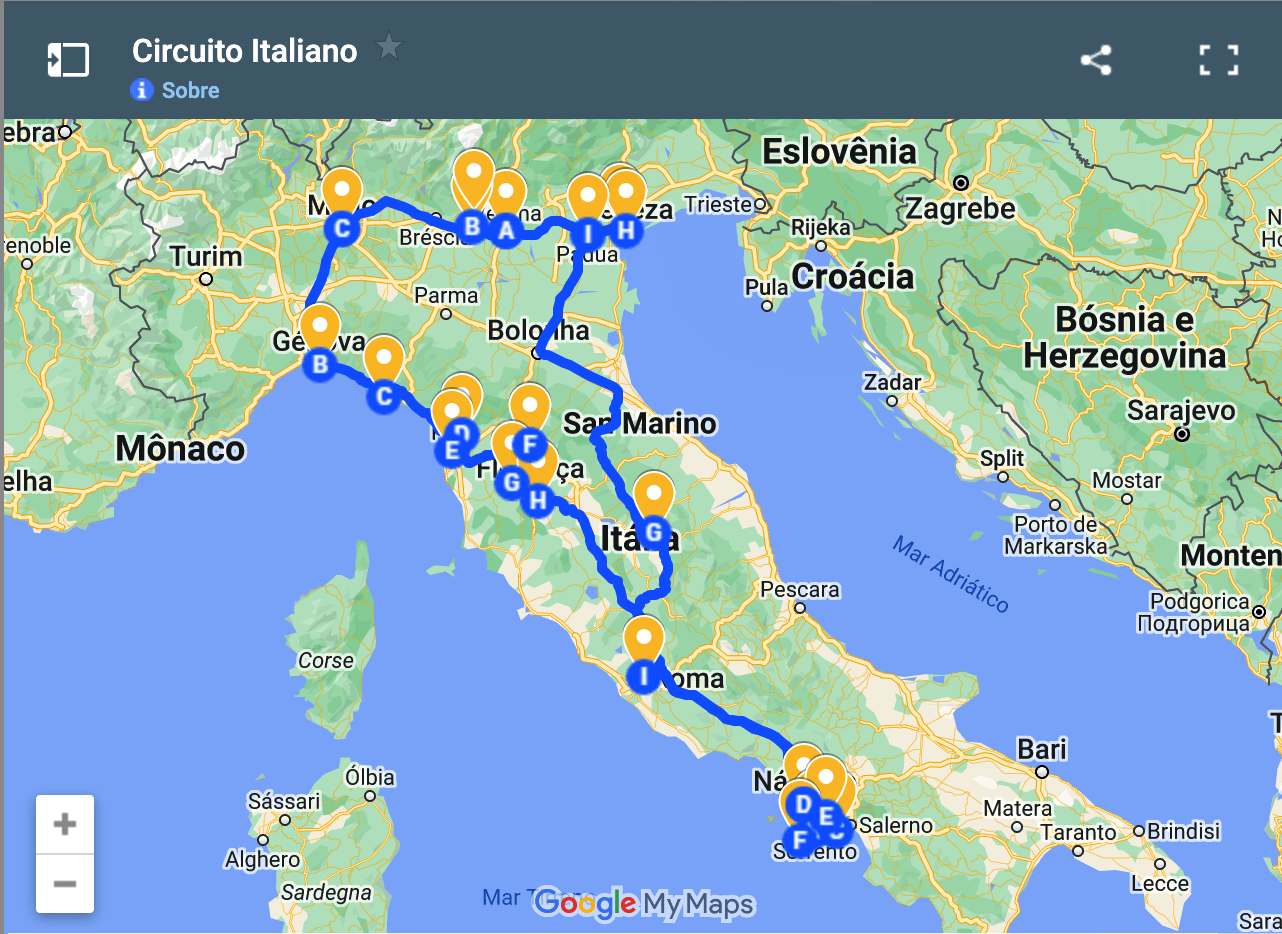Image resolution: width=1282 pixels, height=934 pixels.
Task: Select the yellow pin above Roma marker I
Action: [x=643, y=640]
